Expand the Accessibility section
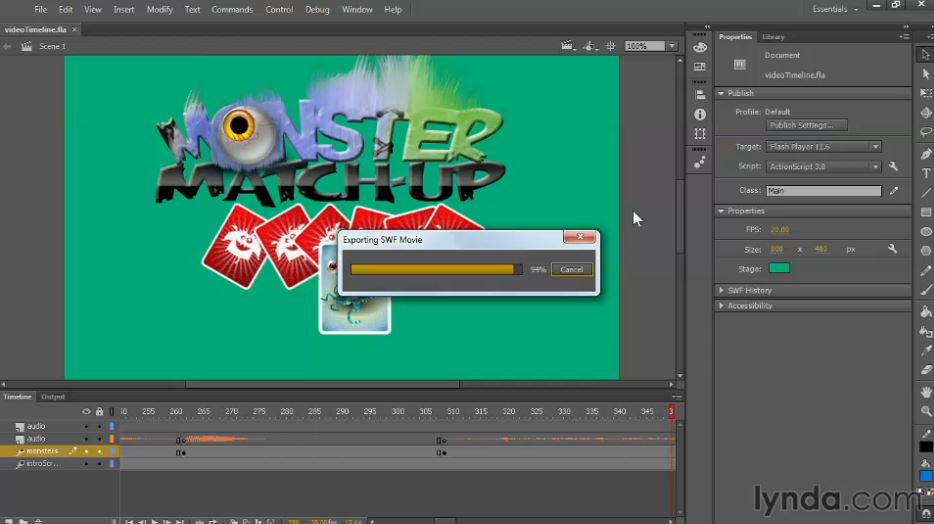Screen dimensions: 934x524 tap(721, 305)
